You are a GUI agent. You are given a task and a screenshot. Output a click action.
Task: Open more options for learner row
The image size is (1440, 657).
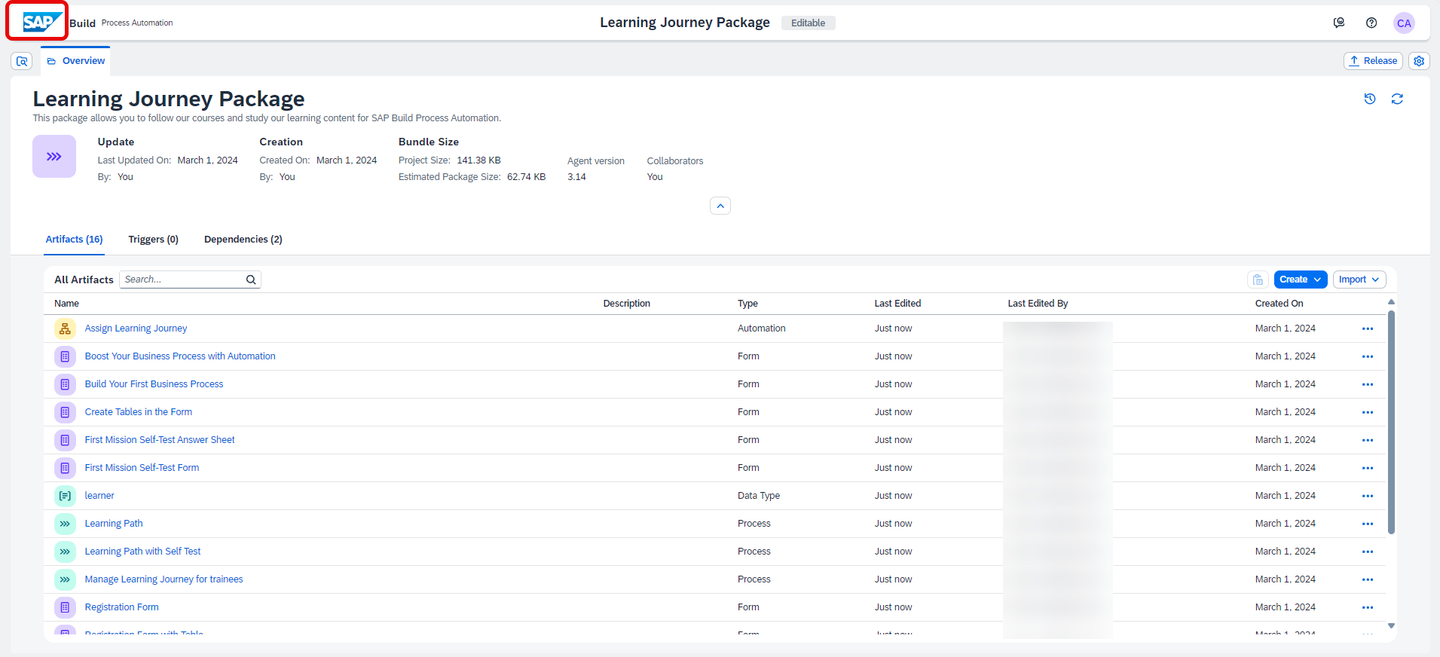(1367, 496)
